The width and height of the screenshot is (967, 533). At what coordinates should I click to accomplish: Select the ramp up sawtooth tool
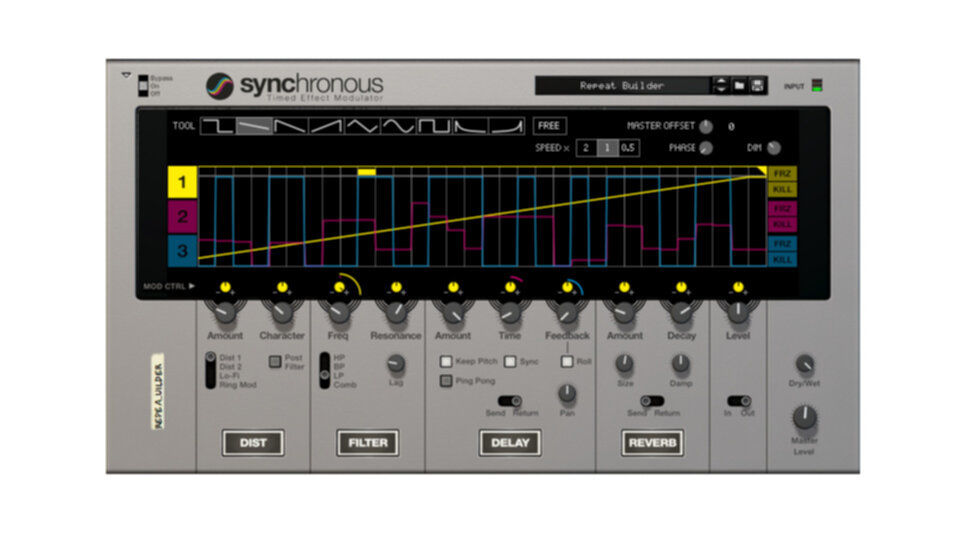coord(326,126)
